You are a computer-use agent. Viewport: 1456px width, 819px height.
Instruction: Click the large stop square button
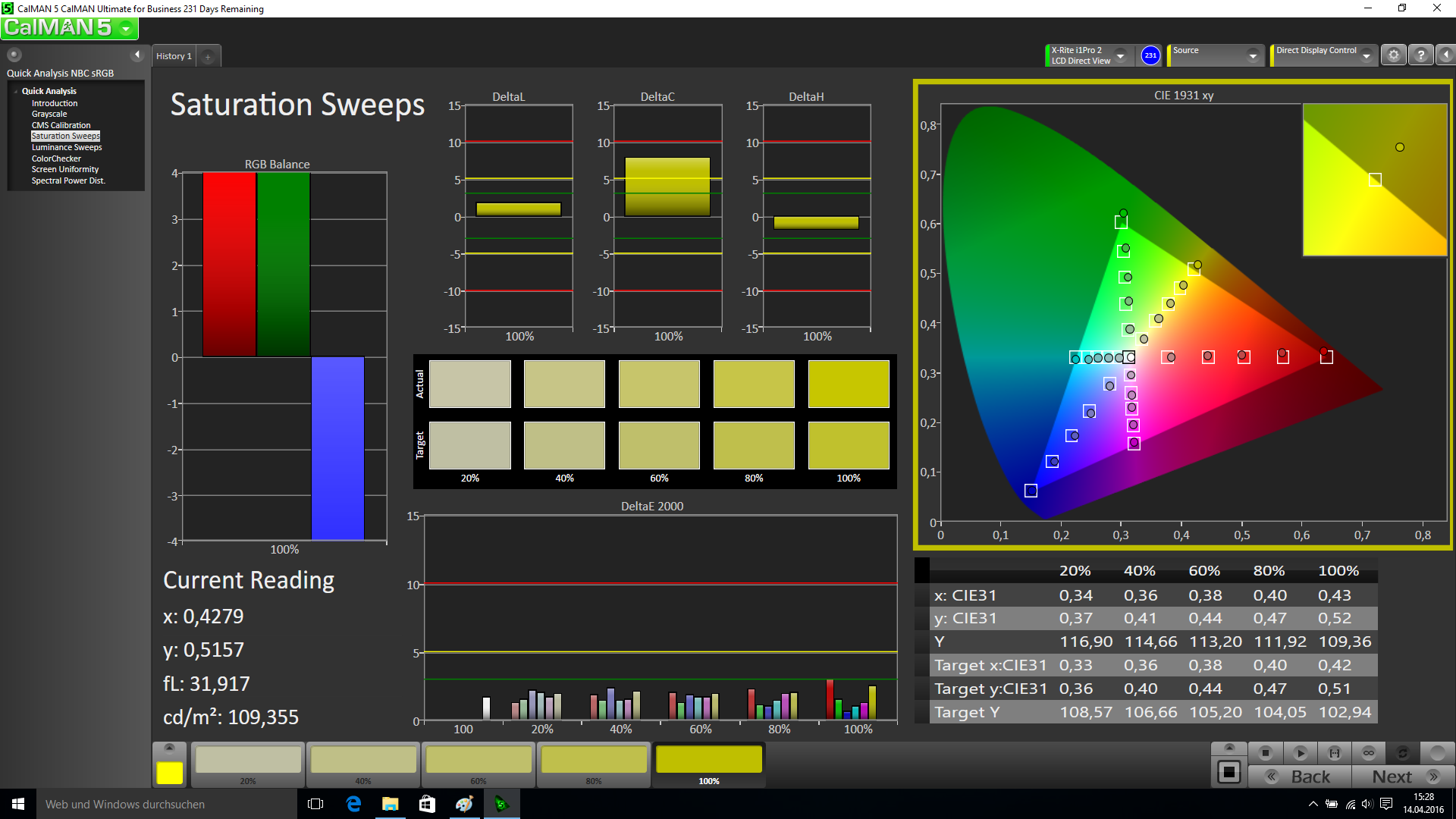pos(1228,773)
